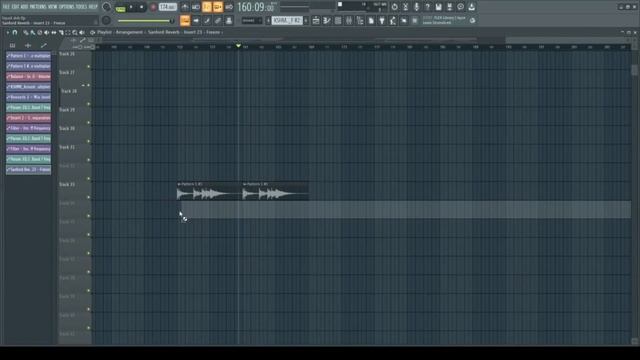Select the Zoom magnifier tool
Image resolution: width=640 pixels, height=360 pixels.
point(75,33)
